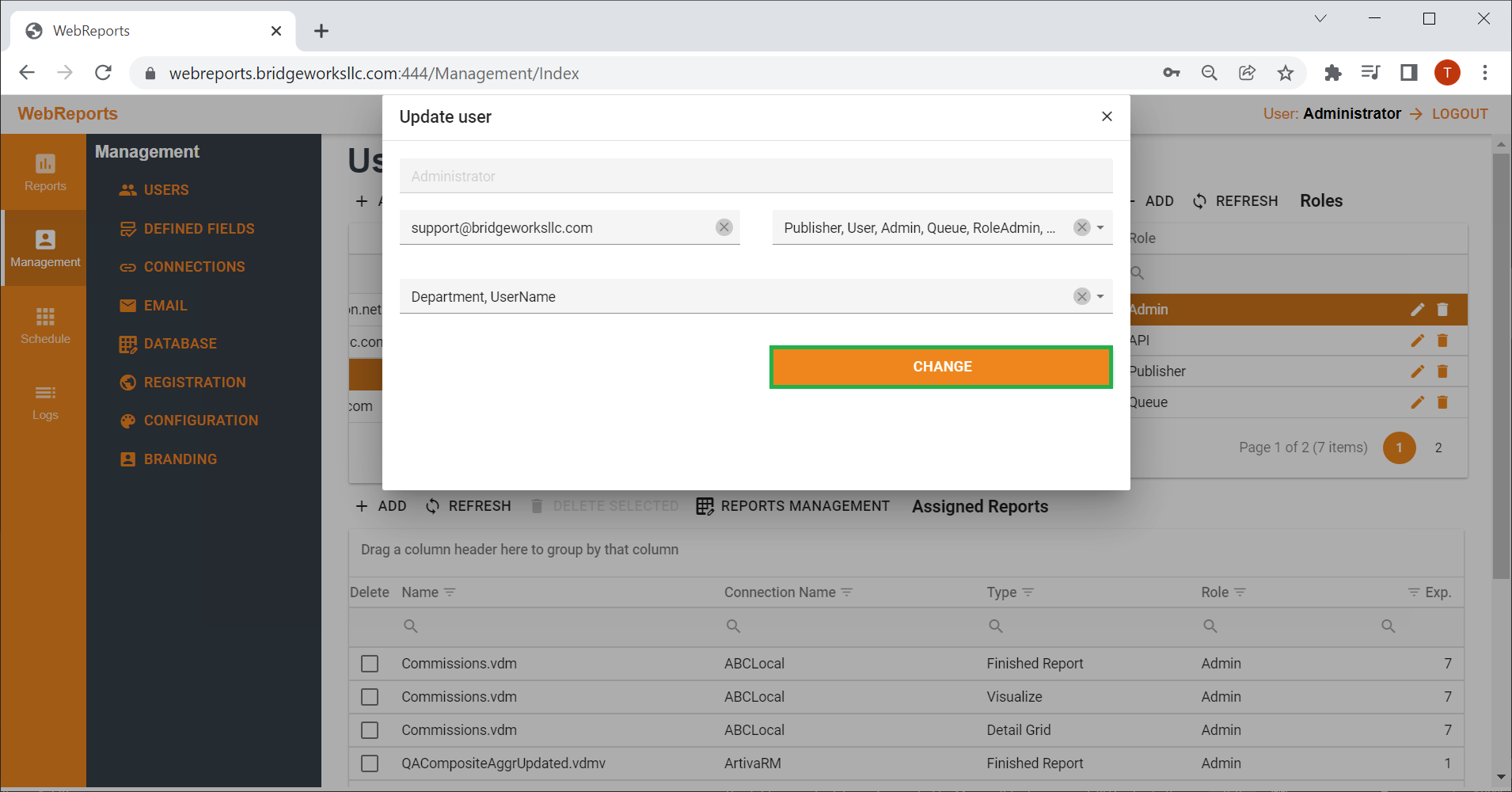Open DATABASE page
Viewport: 1512px width, 792px height.
(168, 344)
